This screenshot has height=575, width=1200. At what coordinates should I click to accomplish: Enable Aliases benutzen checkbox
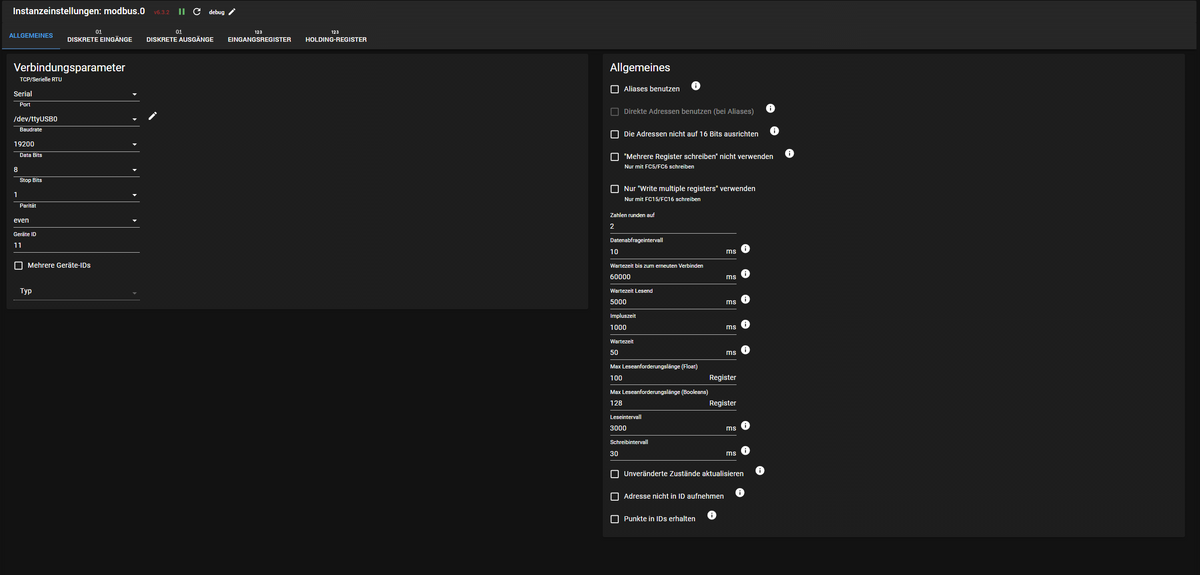pos(615,89)
